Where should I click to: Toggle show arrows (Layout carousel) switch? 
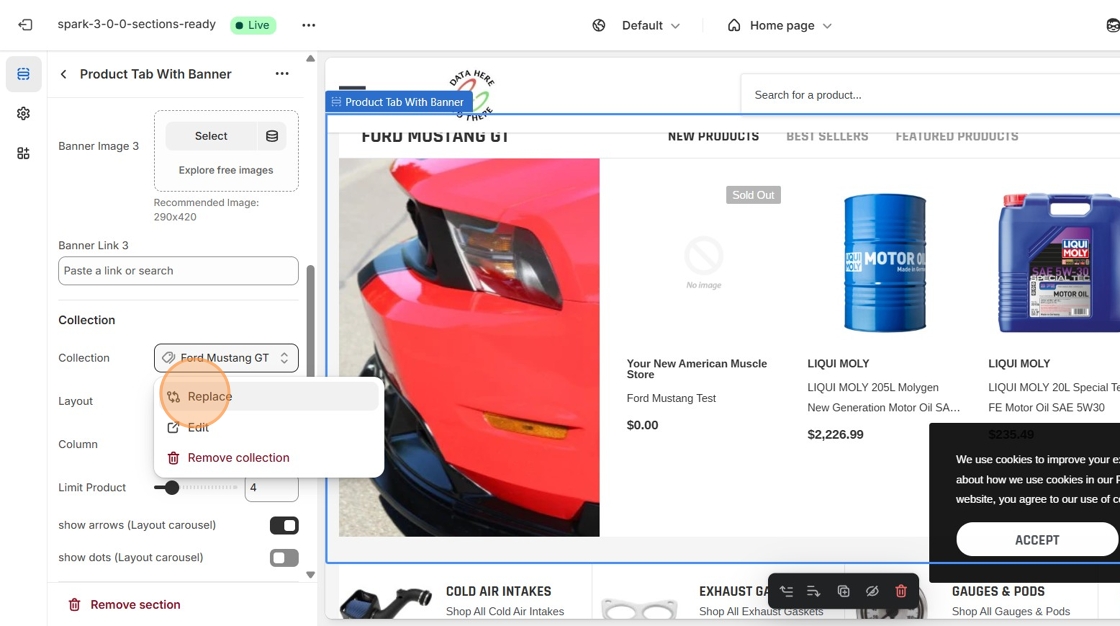pyautogui.click(x=284, y=526)
